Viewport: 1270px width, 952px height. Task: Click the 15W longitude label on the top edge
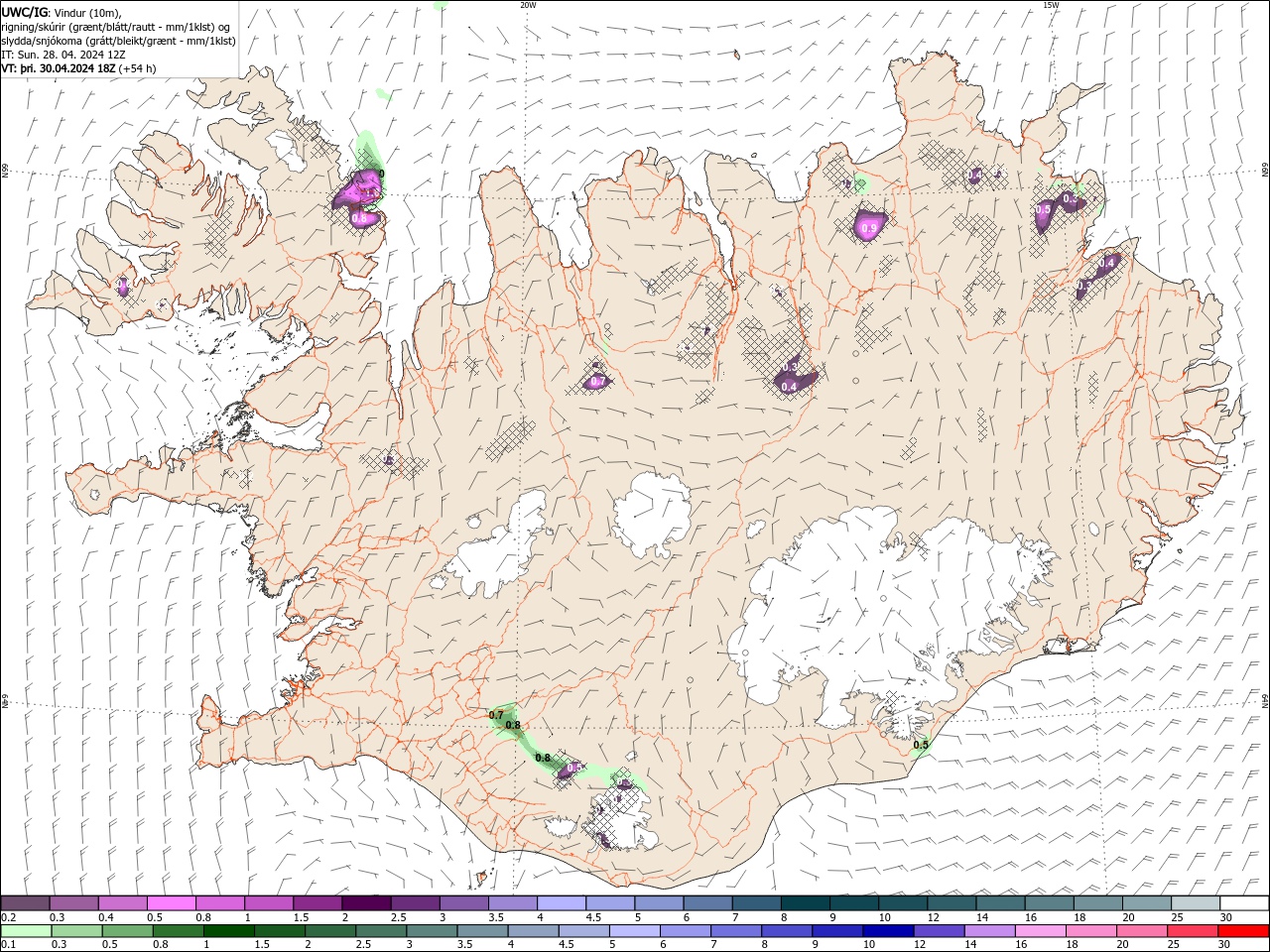point(1051,5)
